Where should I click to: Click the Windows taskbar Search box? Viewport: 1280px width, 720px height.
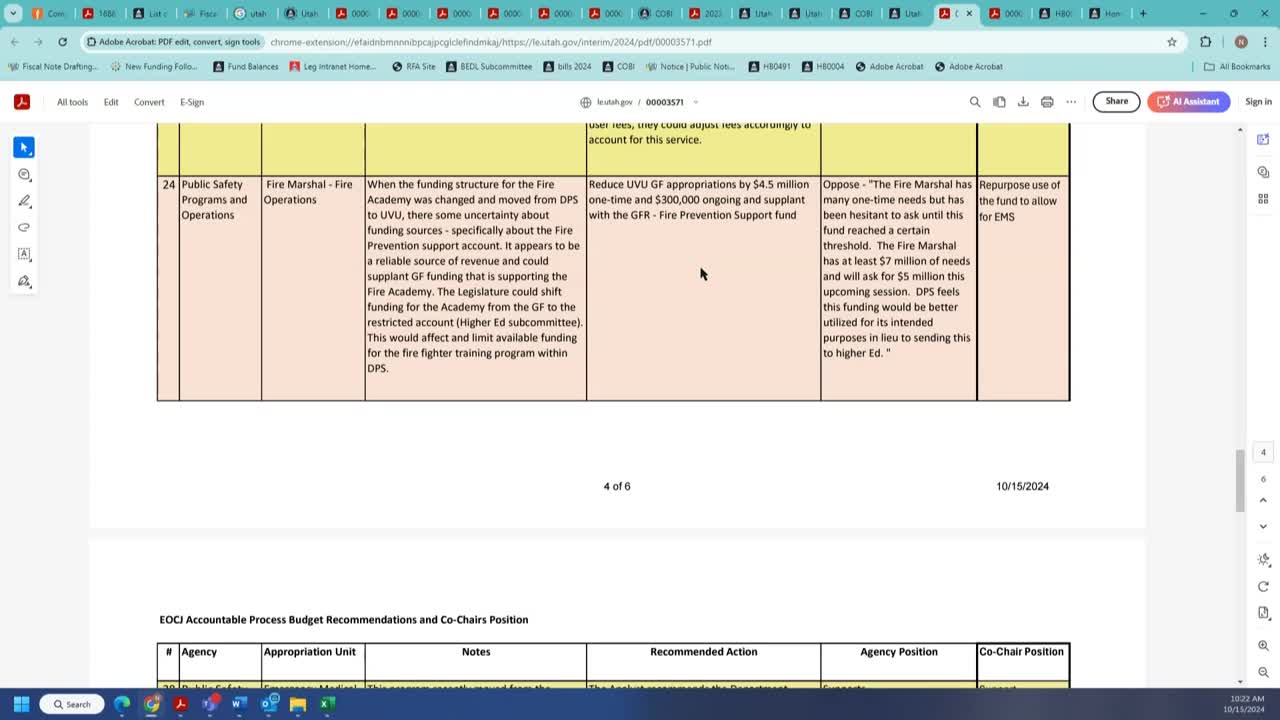tap(71, 704)
